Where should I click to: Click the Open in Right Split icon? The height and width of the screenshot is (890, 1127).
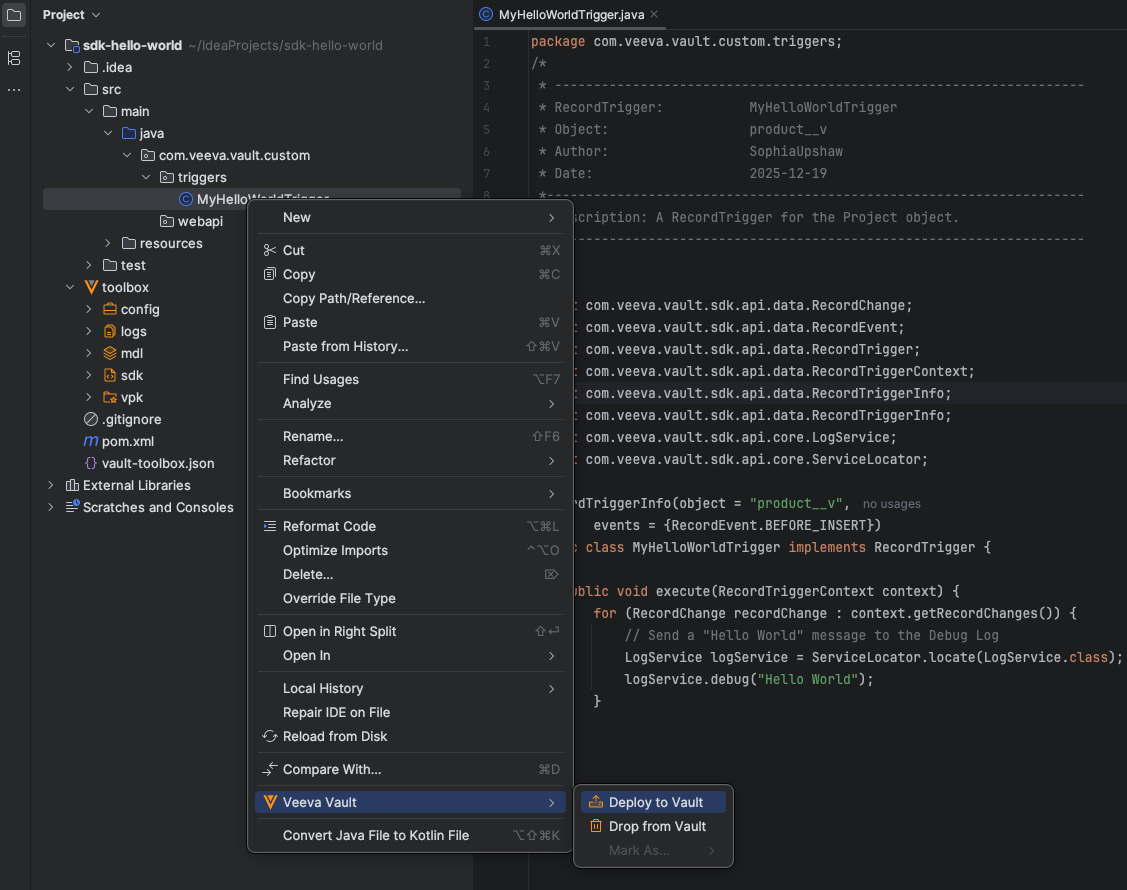270,631
